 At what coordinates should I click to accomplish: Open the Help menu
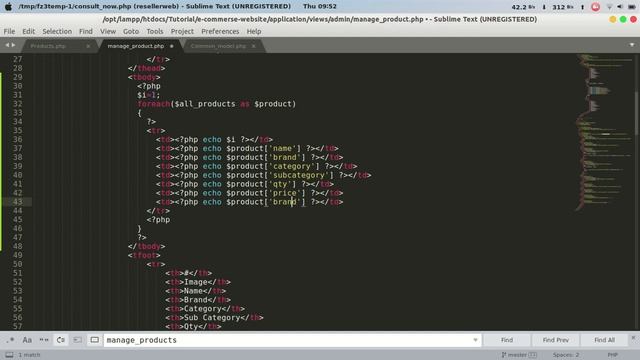coord(253,31)
